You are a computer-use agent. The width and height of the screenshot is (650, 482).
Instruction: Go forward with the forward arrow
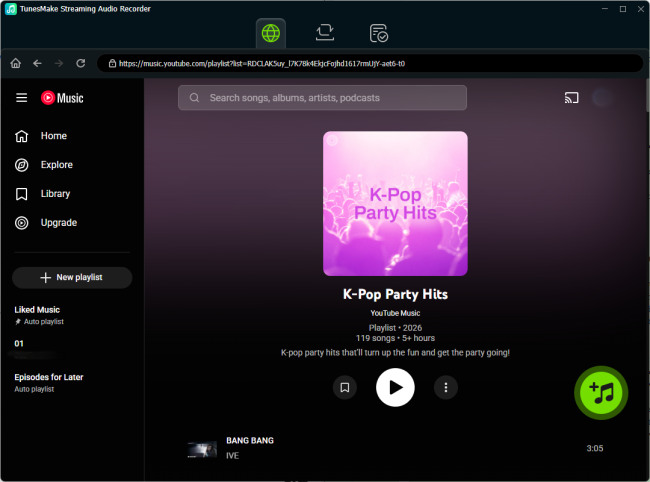tap(59, 63)
